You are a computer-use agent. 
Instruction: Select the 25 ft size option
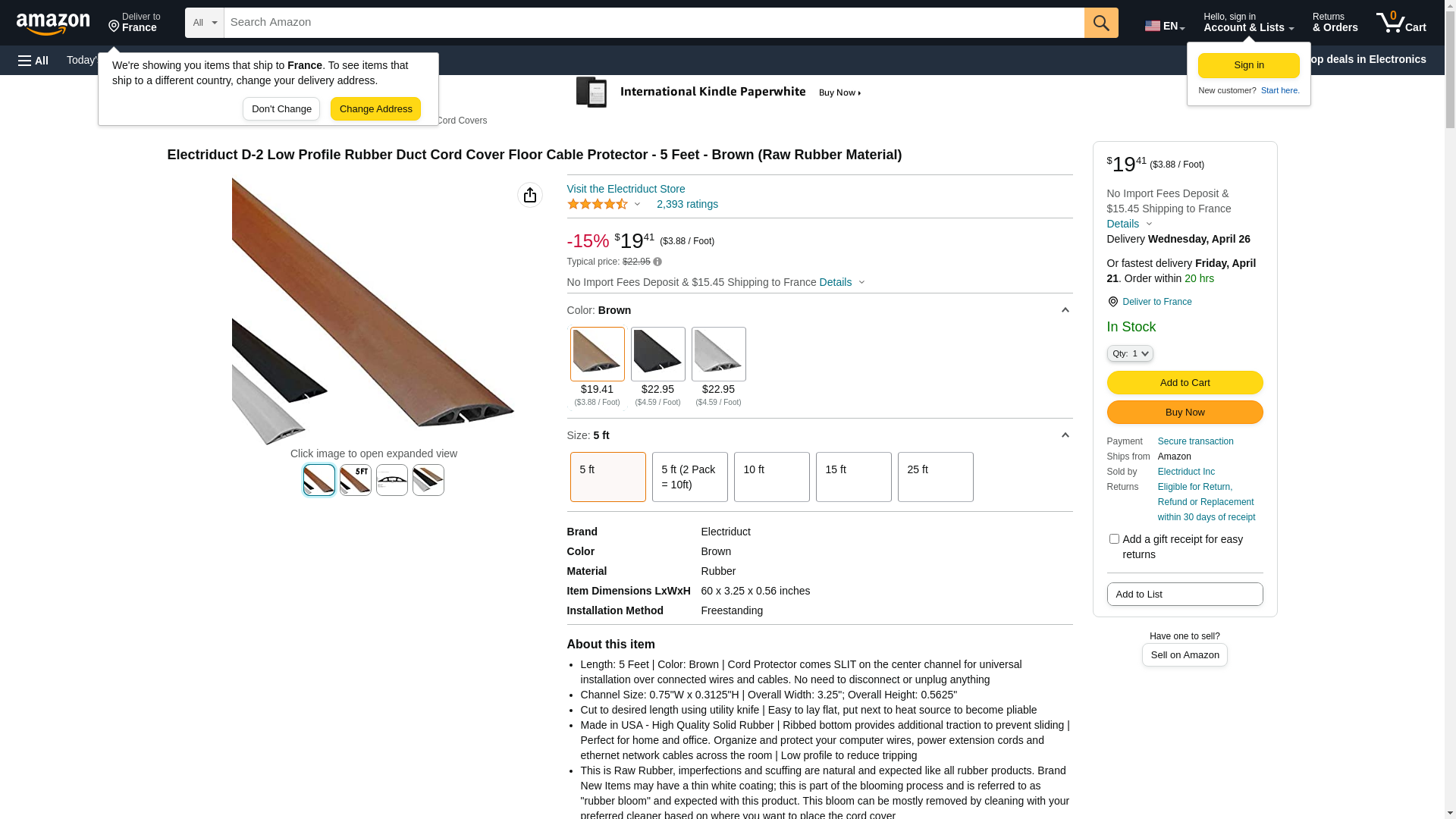click(935, 477)
